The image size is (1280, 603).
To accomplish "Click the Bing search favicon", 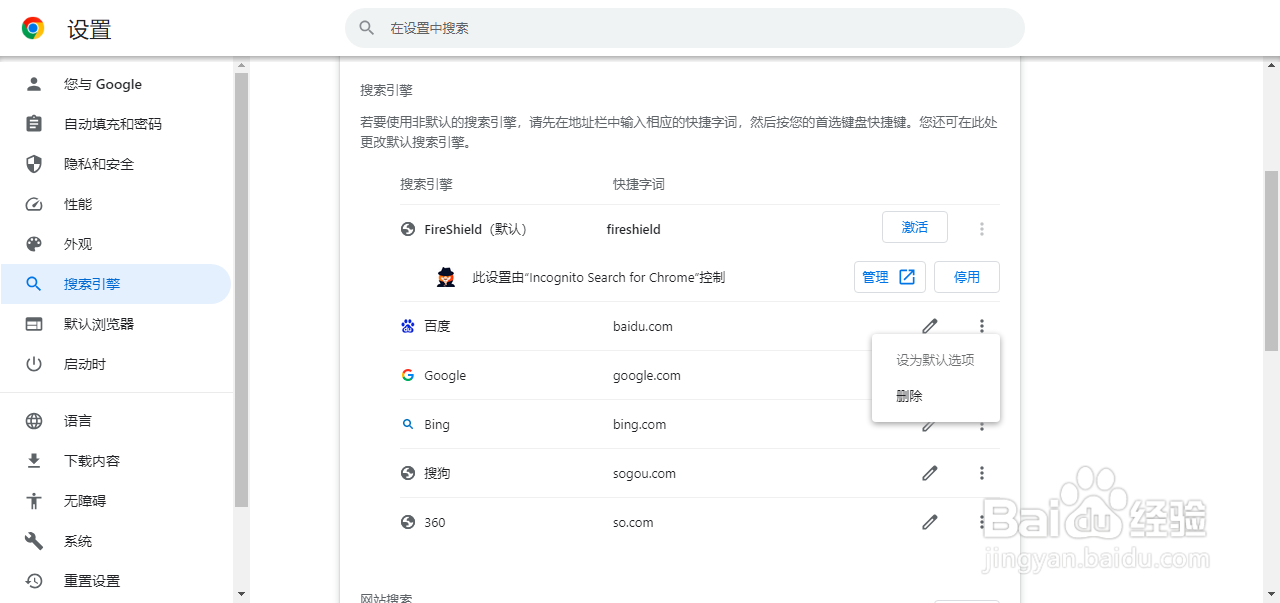I will (408, 424).
